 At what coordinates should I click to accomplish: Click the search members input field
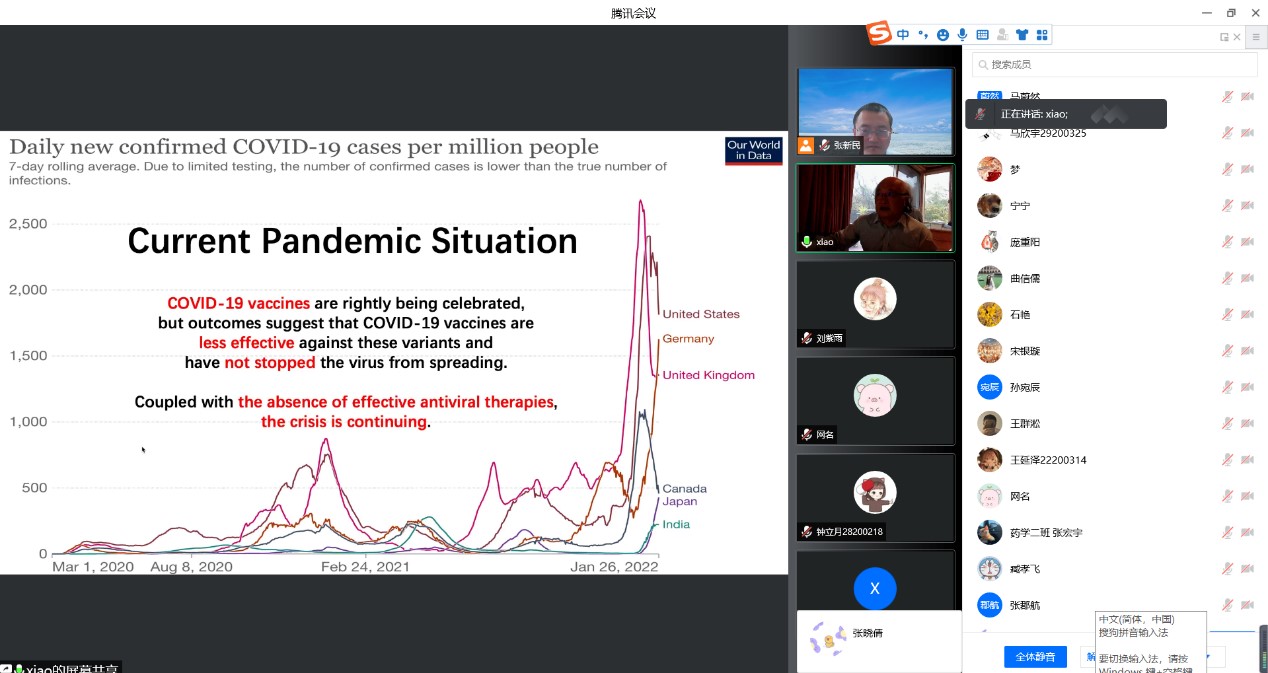[x=1114, y=64]
